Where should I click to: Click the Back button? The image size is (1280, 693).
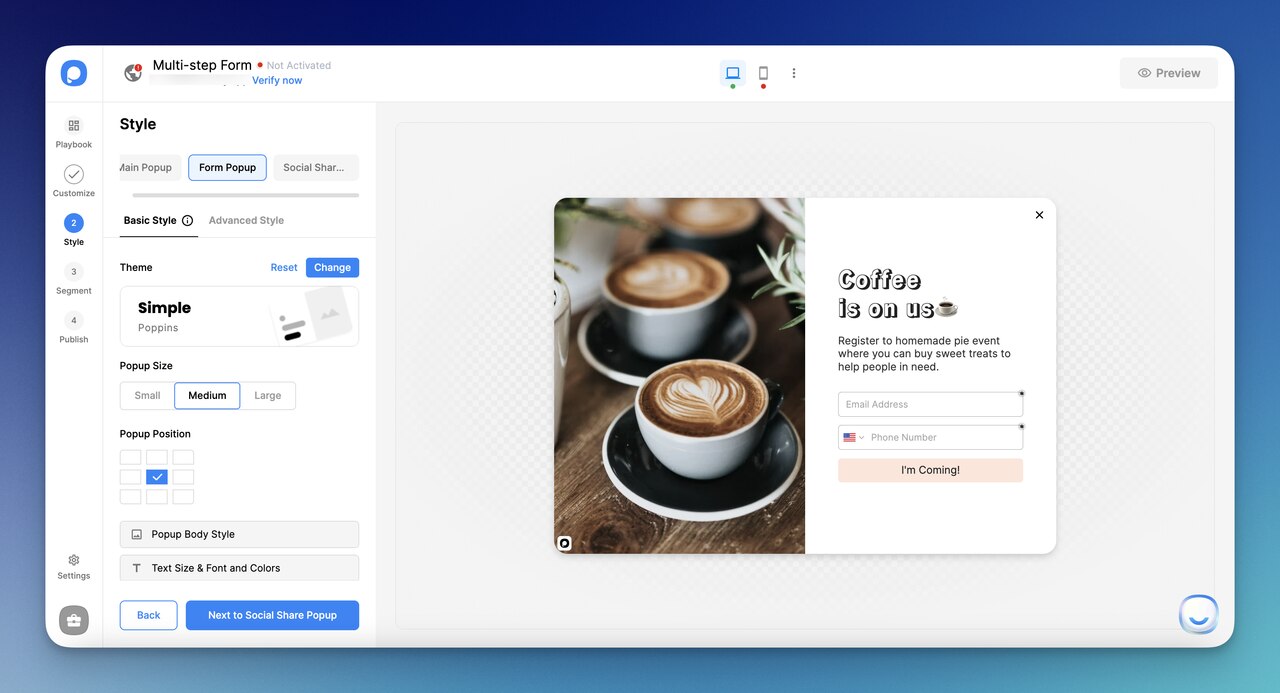pos(149,615)
